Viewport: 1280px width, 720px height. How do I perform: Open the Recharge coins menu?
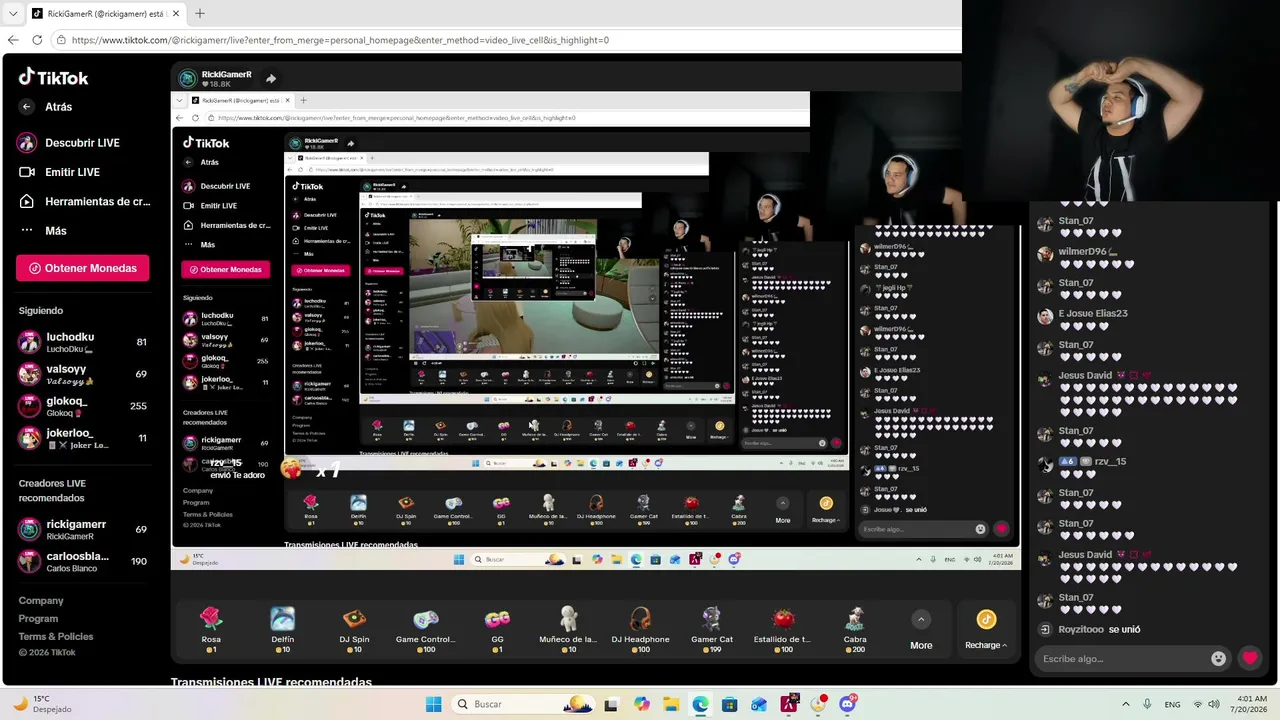(x=986, y=631)
